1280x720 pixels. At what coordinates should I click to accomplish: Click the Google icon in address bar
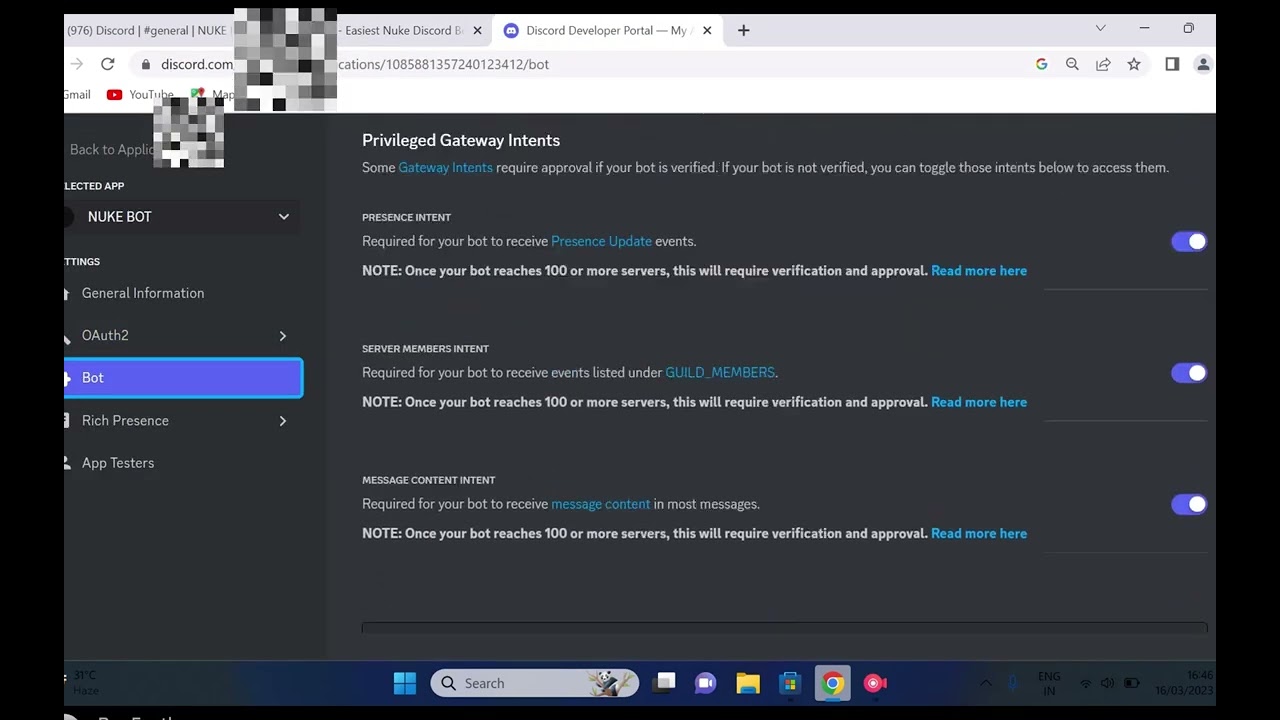(x=1041, y=64)
